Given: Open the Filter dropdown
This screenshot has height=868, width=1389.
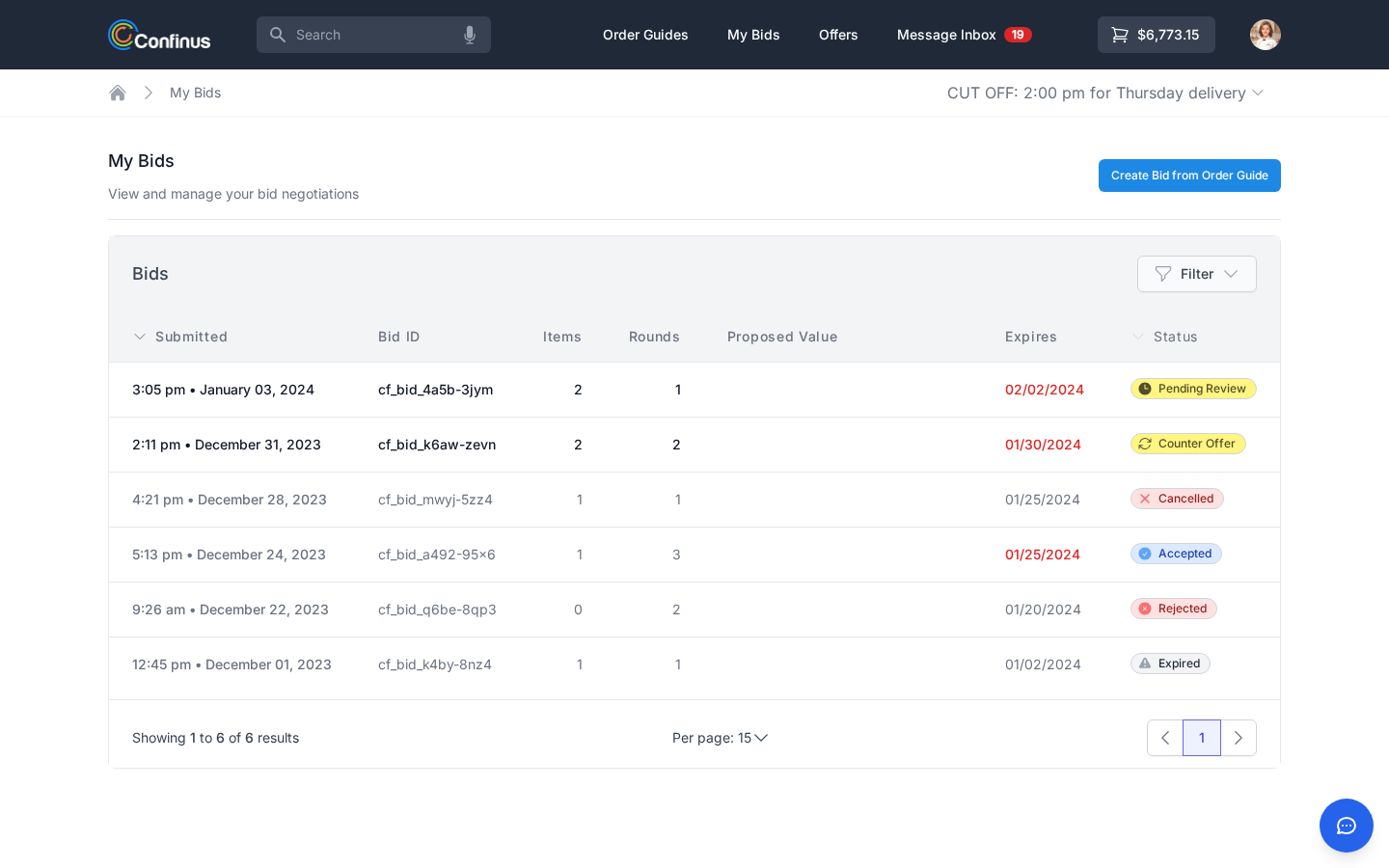Looking at the screenshot, I should [1197, 274].
